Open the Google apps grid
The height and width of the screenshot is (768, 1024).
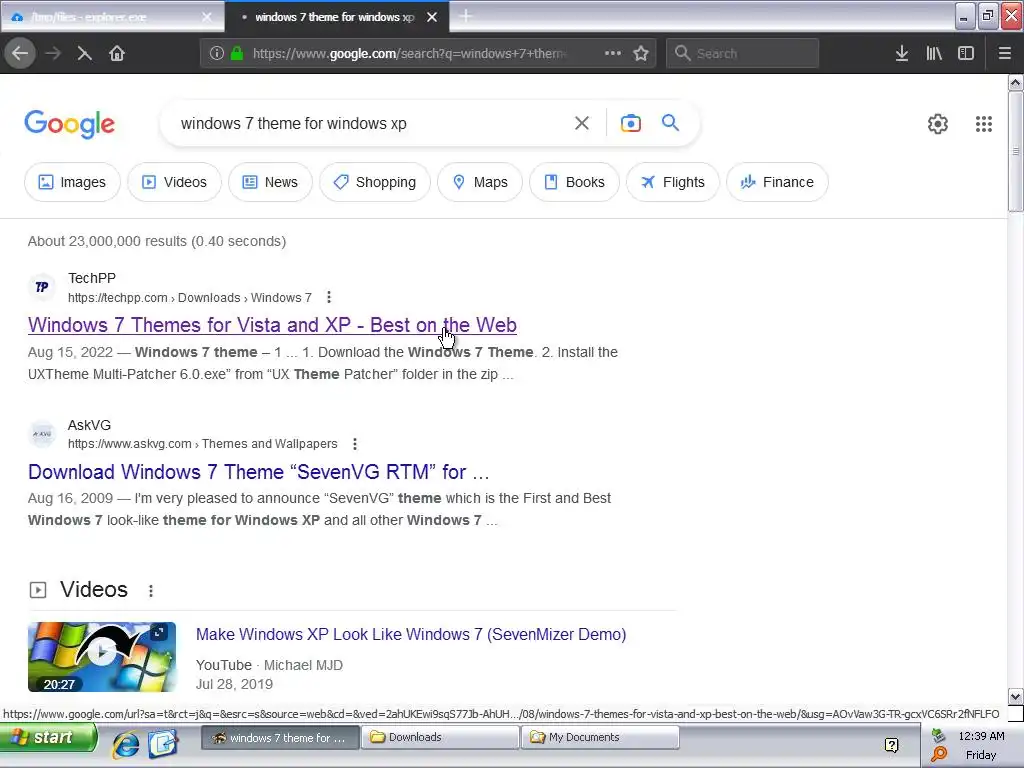pyautogui.click(x=984, y=124)
